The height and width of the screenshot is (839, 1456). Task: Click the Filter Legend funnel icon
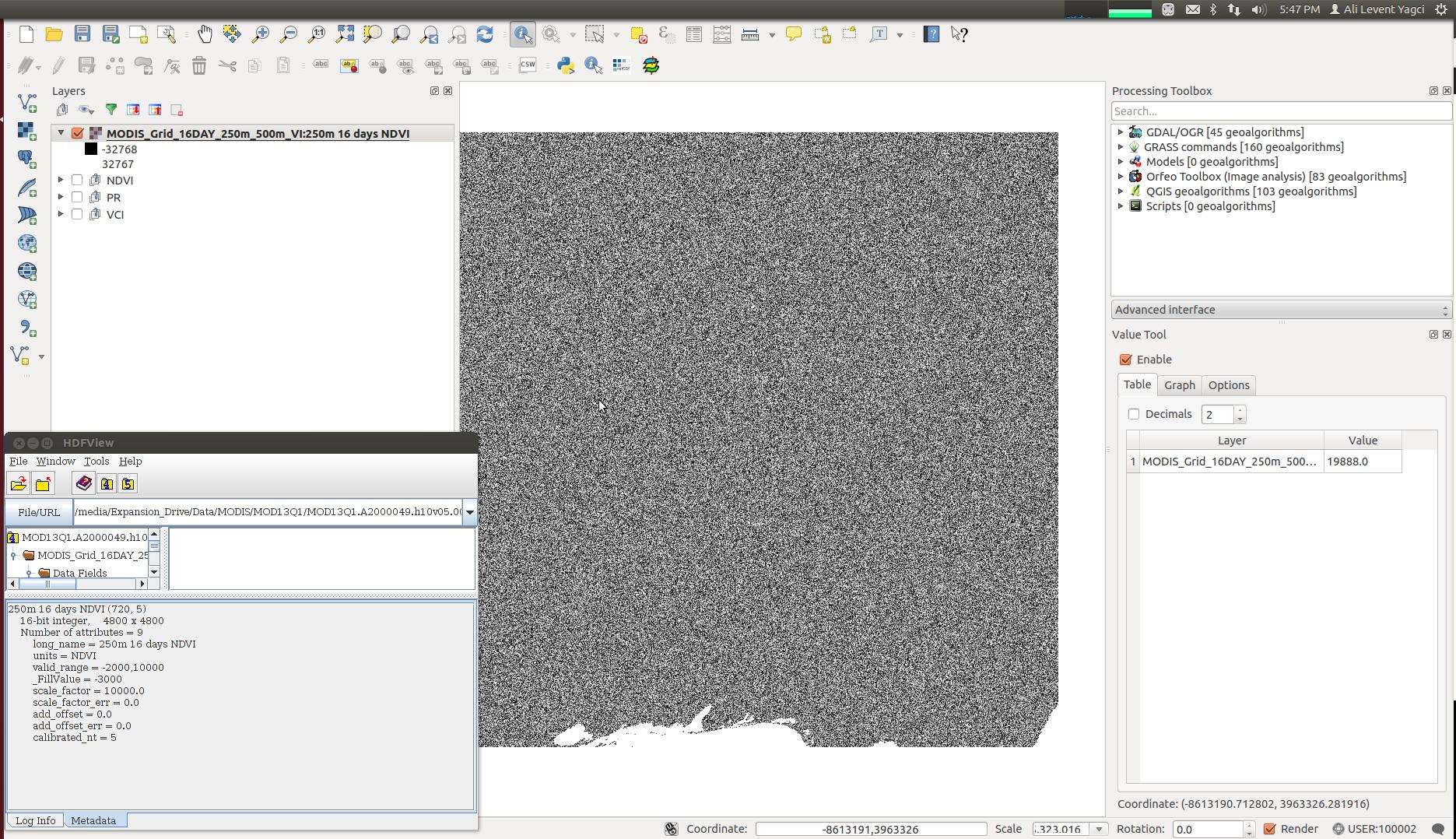pos(111,110)
